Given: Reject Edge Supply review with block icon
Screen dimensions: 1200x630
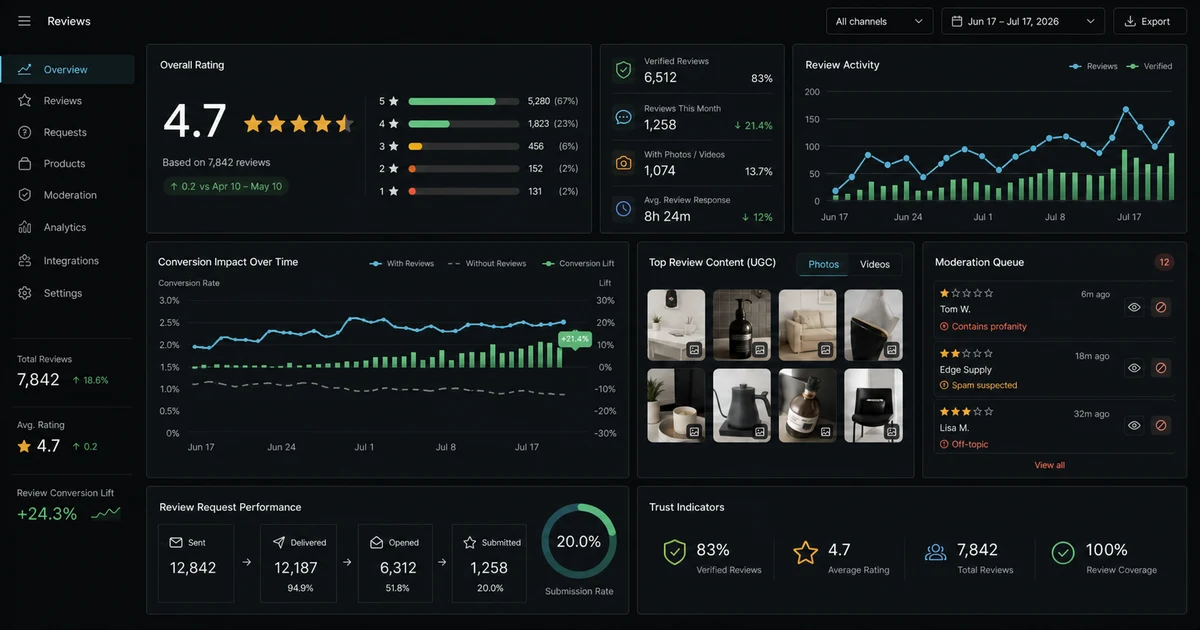Looking at the screenshot, I should point(1161,368).
